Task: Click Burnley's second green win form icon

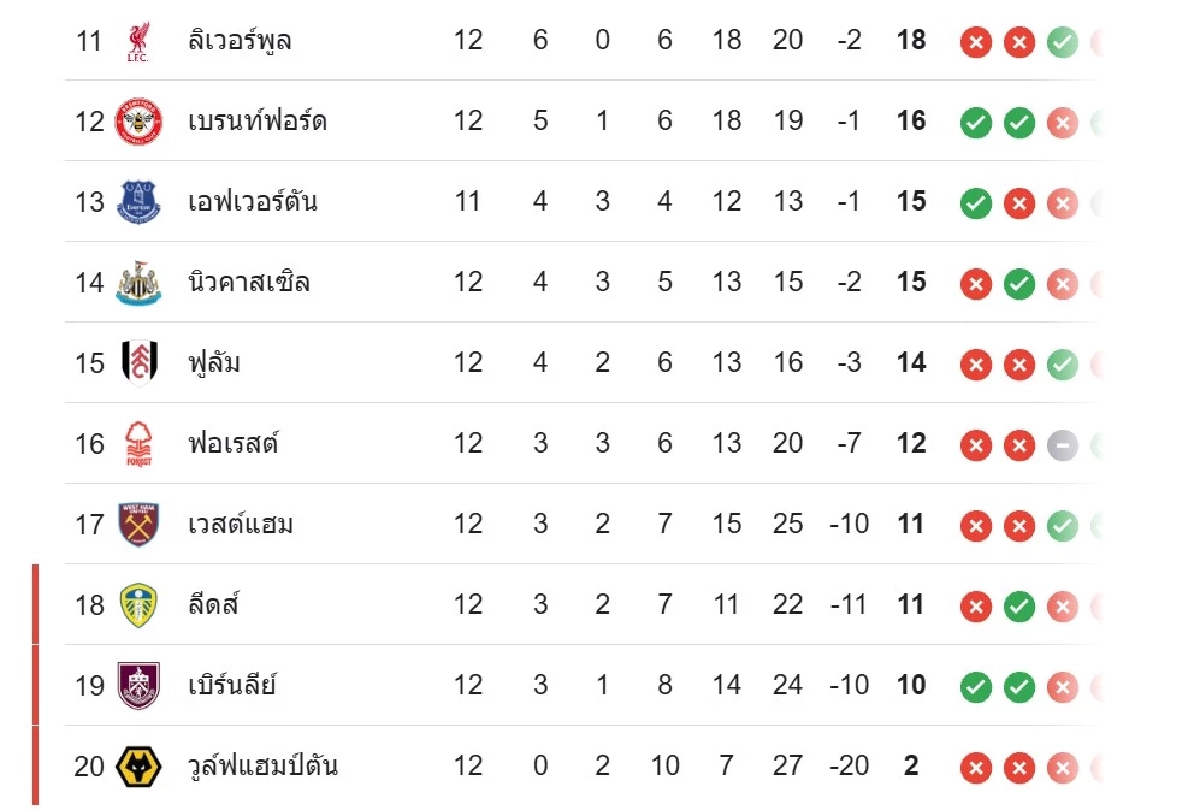Action: 1019,686
